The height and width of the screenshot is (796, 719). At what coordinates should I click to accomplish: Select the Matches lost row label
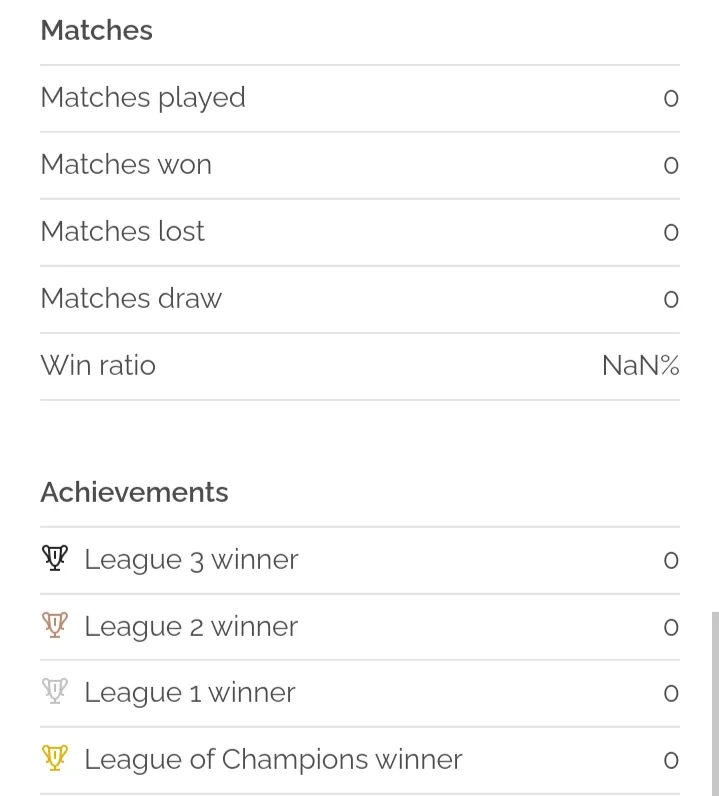click(x=122, y=231)
